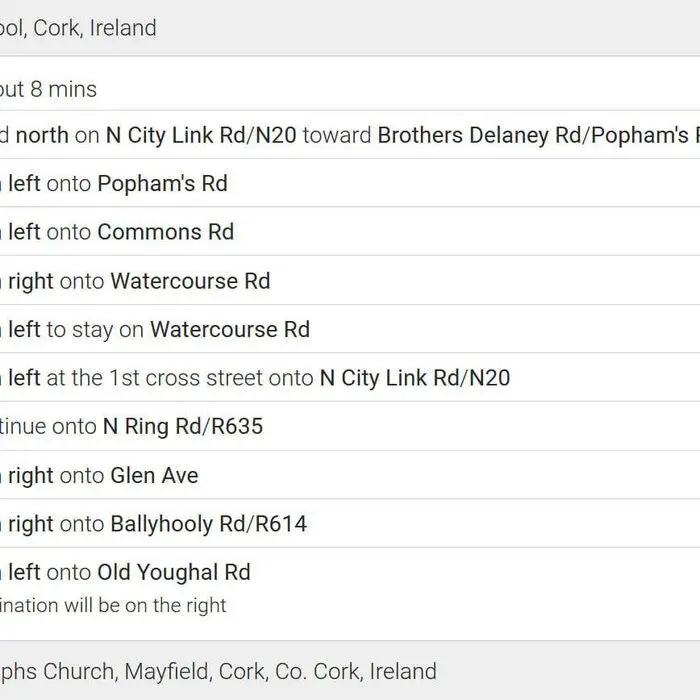This screenshot has width=700, height=700.
Task: Select the 'left onto Commons Rd' step
Action: tap(350, 232)
